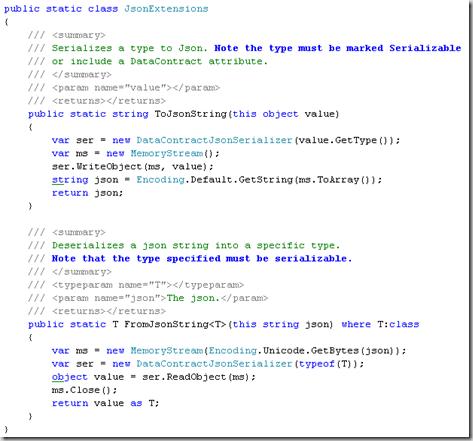Click the typeparam name="T" doc tag
The height and width of the screenshot is (441, 473).
coord(148,285)
